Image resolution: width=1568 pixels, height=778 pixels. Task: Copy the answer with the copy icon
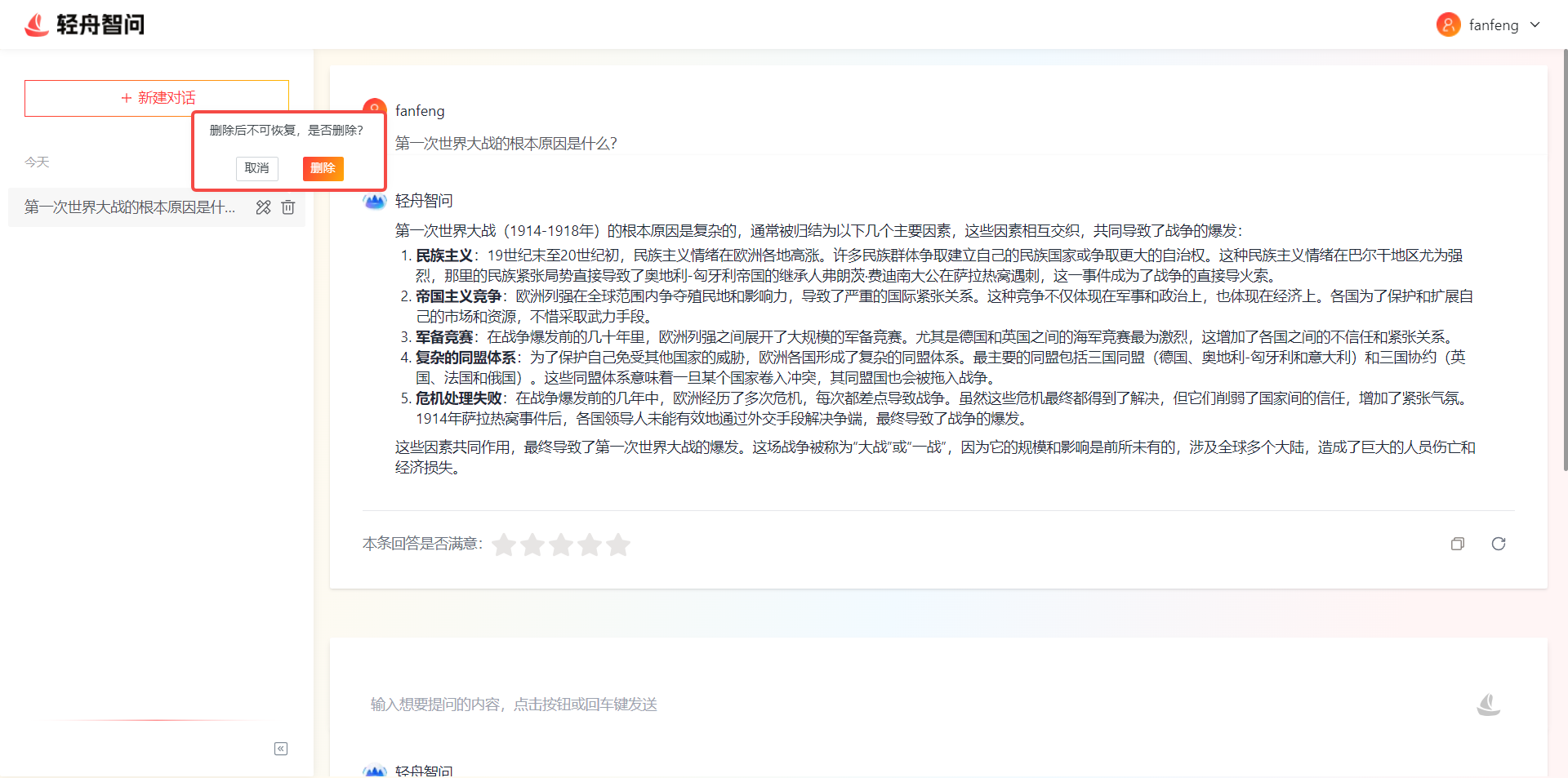1457,544
